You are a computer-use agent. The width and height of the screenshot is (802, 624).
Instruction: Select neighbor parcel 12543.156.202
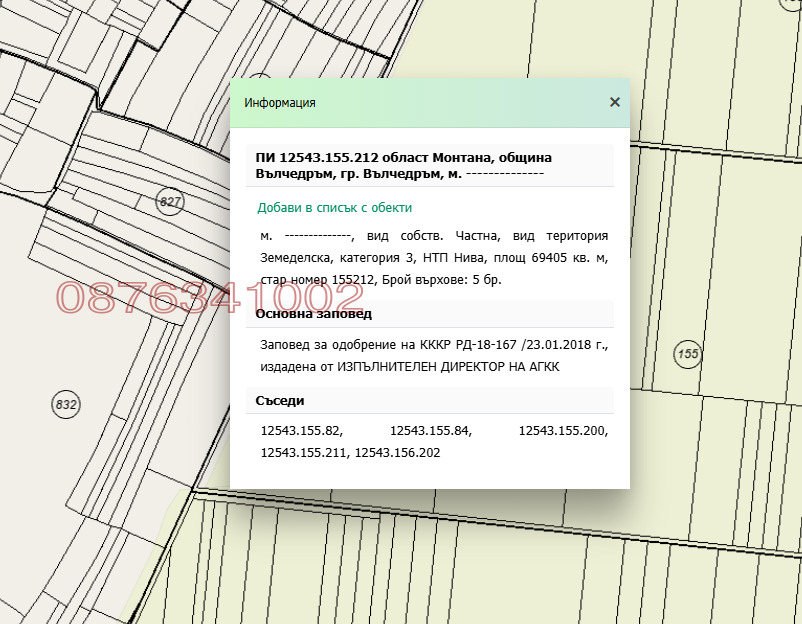pyautogui.click(x=397, y=453)
